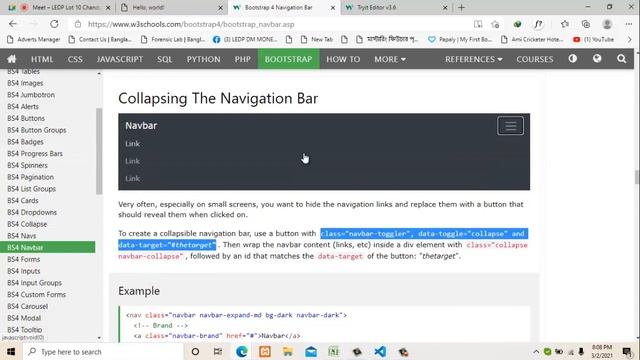Click the browser back arrow
Screen dimensions: 640x360
13,24
